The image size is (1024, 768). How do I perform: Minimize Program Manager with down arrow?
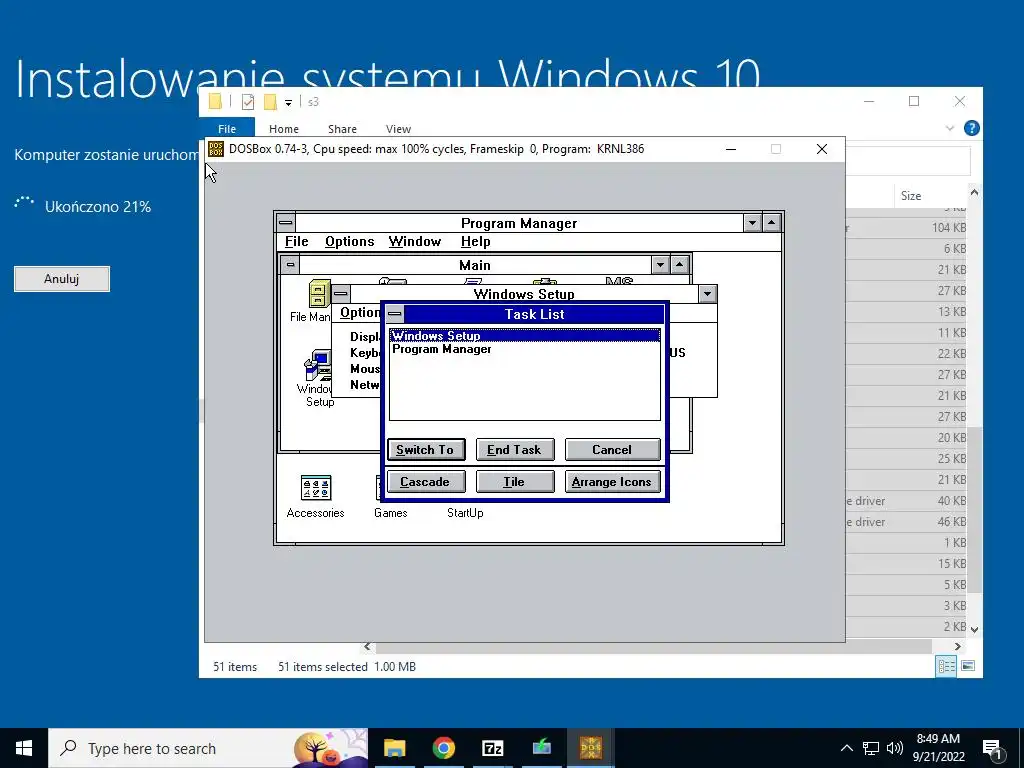pos(752,223)
